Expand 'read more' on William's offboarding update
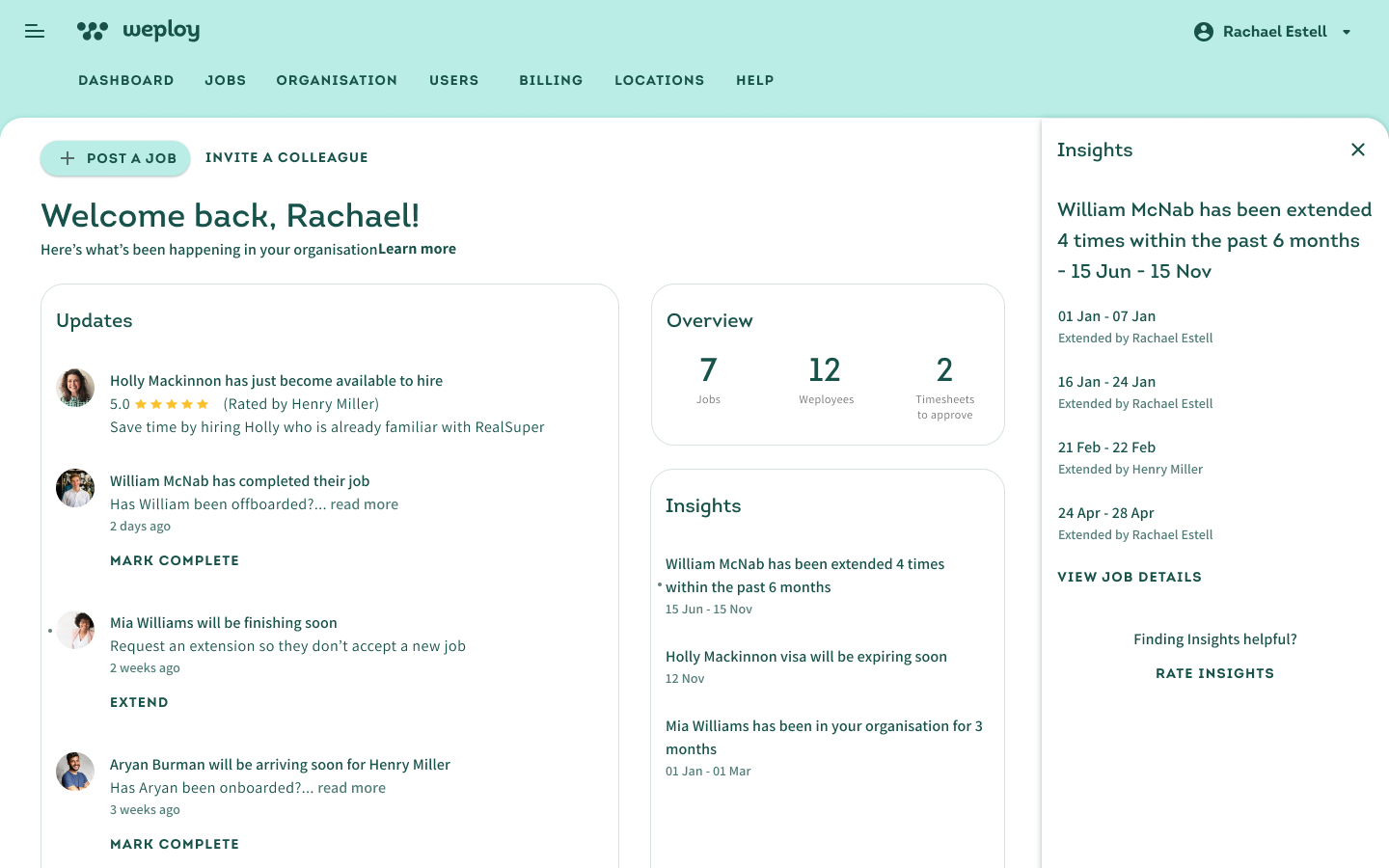 pyautogui.click(x=364, y=504)
